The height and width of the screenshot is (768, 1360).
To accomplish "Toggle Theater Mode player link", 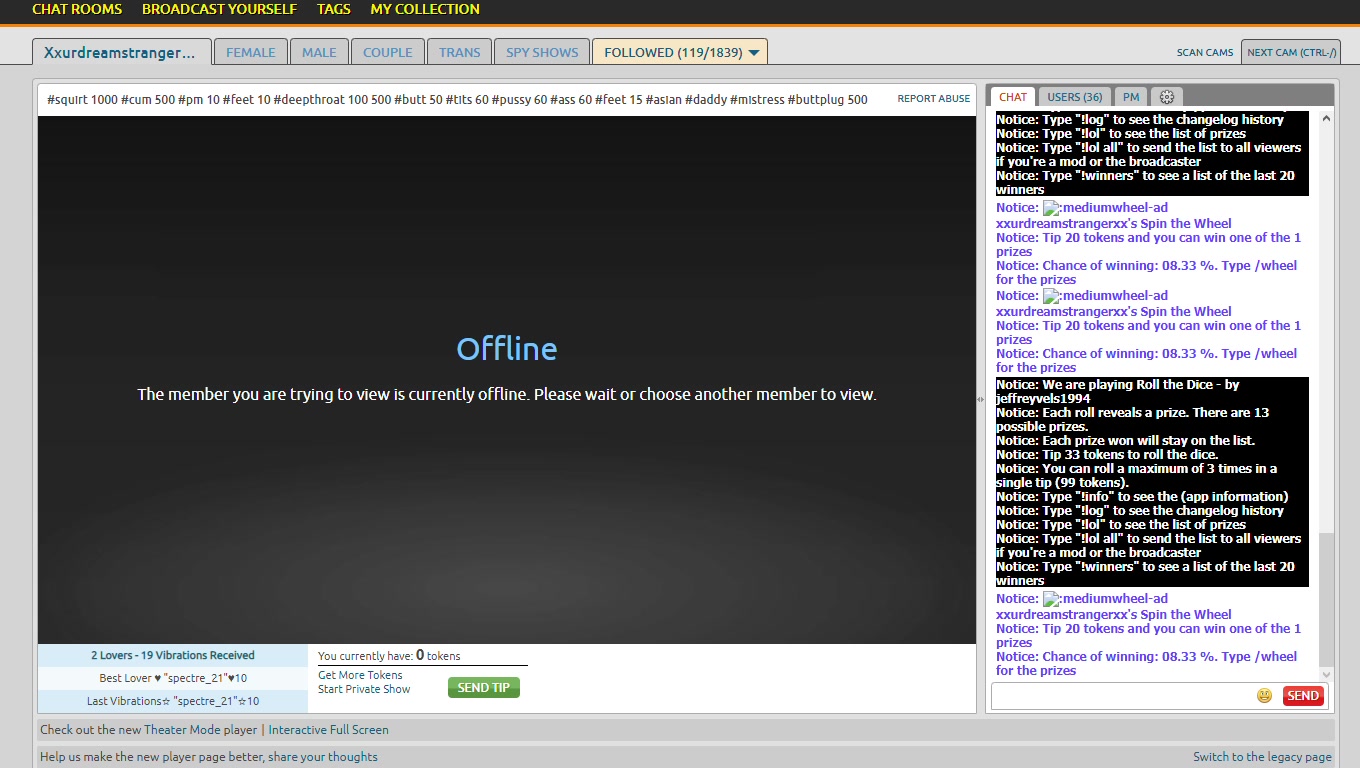I will [200, 730].
